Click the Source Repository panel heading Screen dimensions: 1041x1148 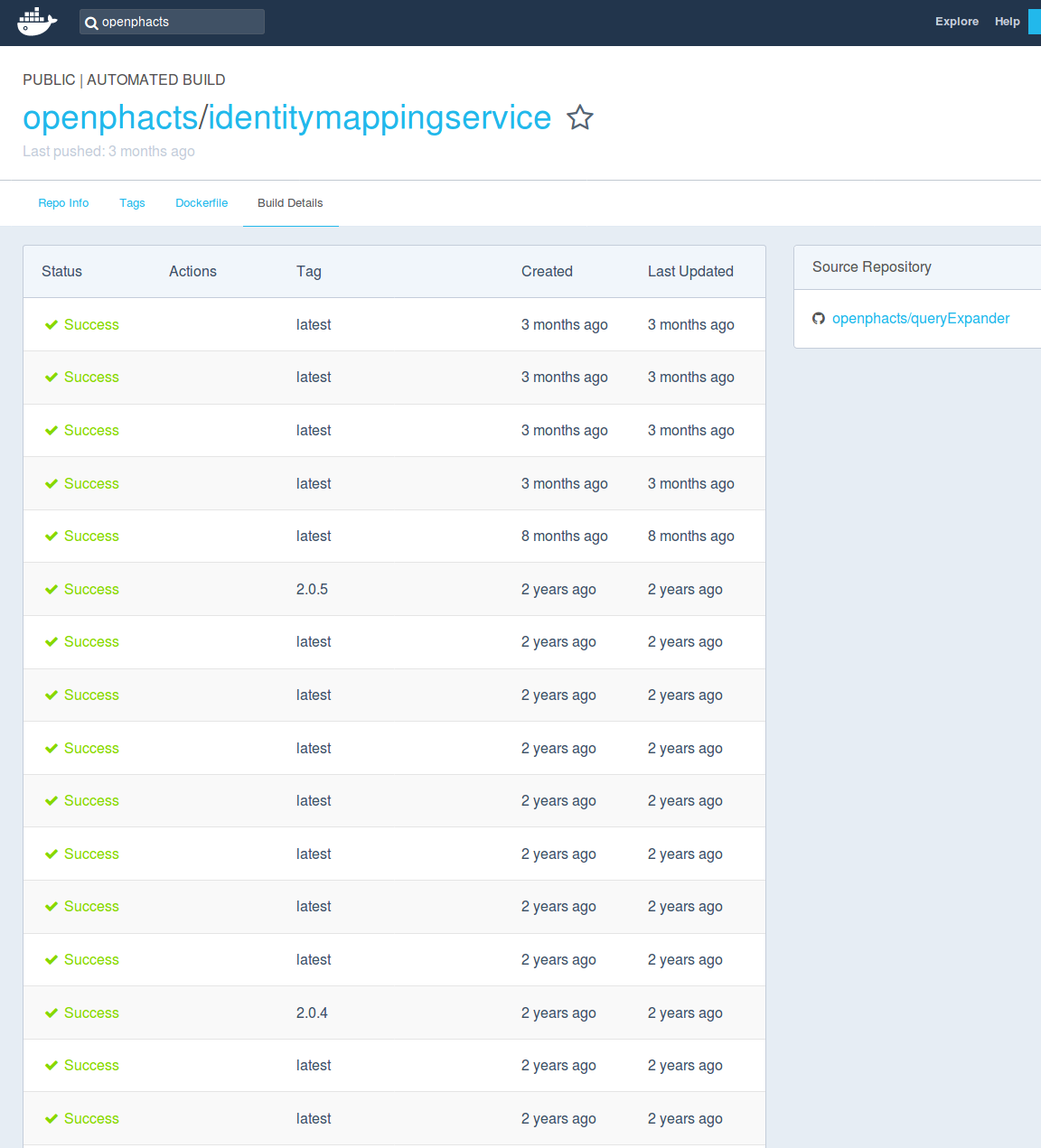(871, 266)
